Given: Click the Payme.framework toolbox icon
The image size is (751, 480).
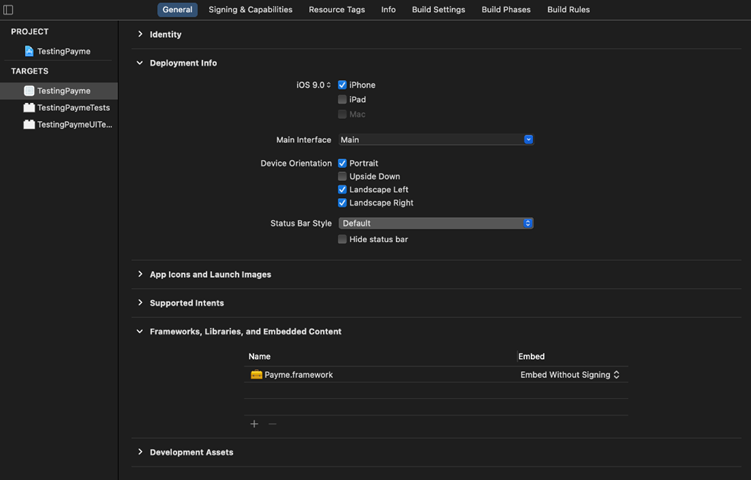Looking at the screenshot, I should 256,375.
